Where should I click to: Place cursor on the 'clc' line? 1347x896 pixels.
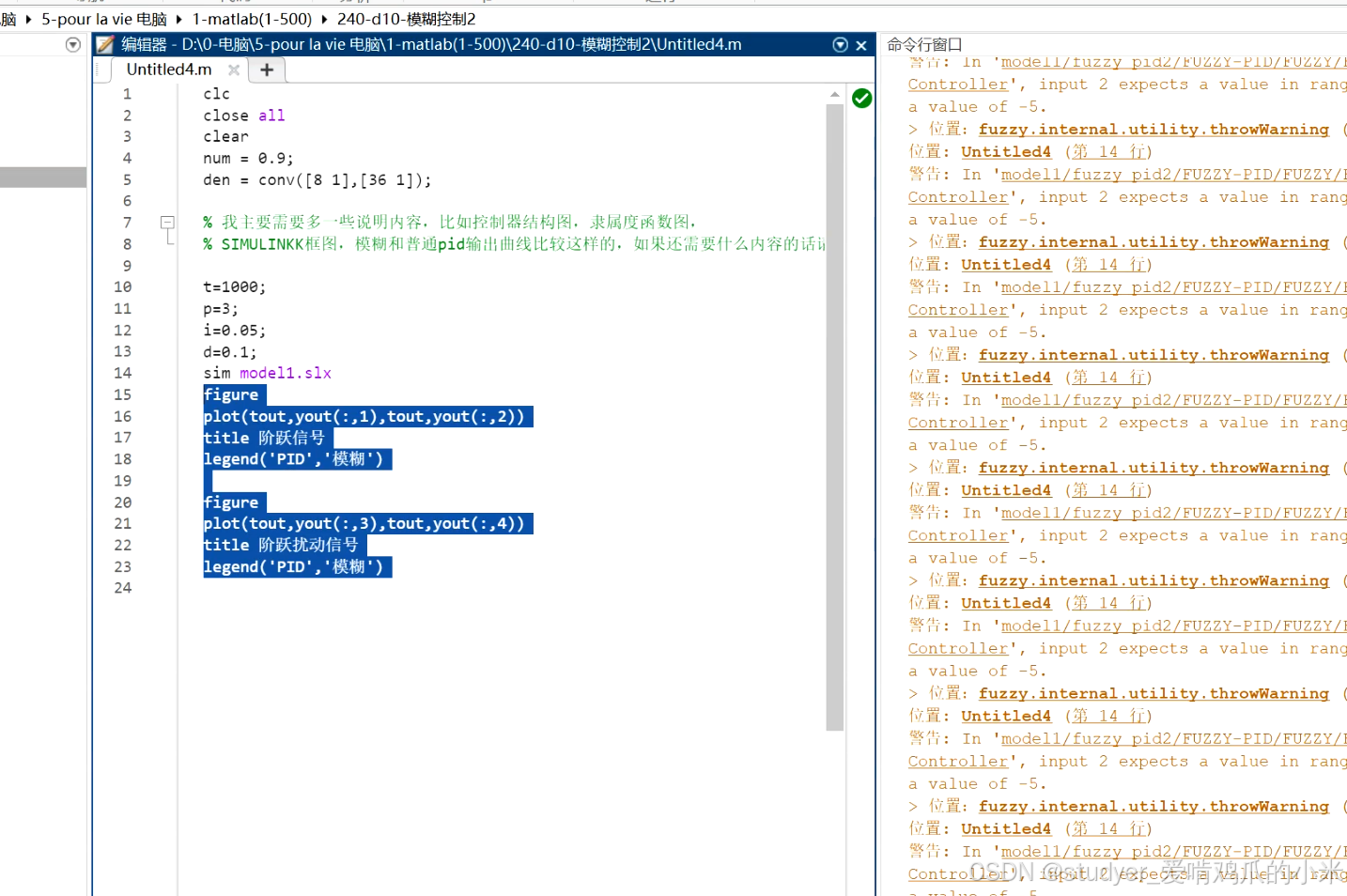pyautogui.click(x=216, y=94)
